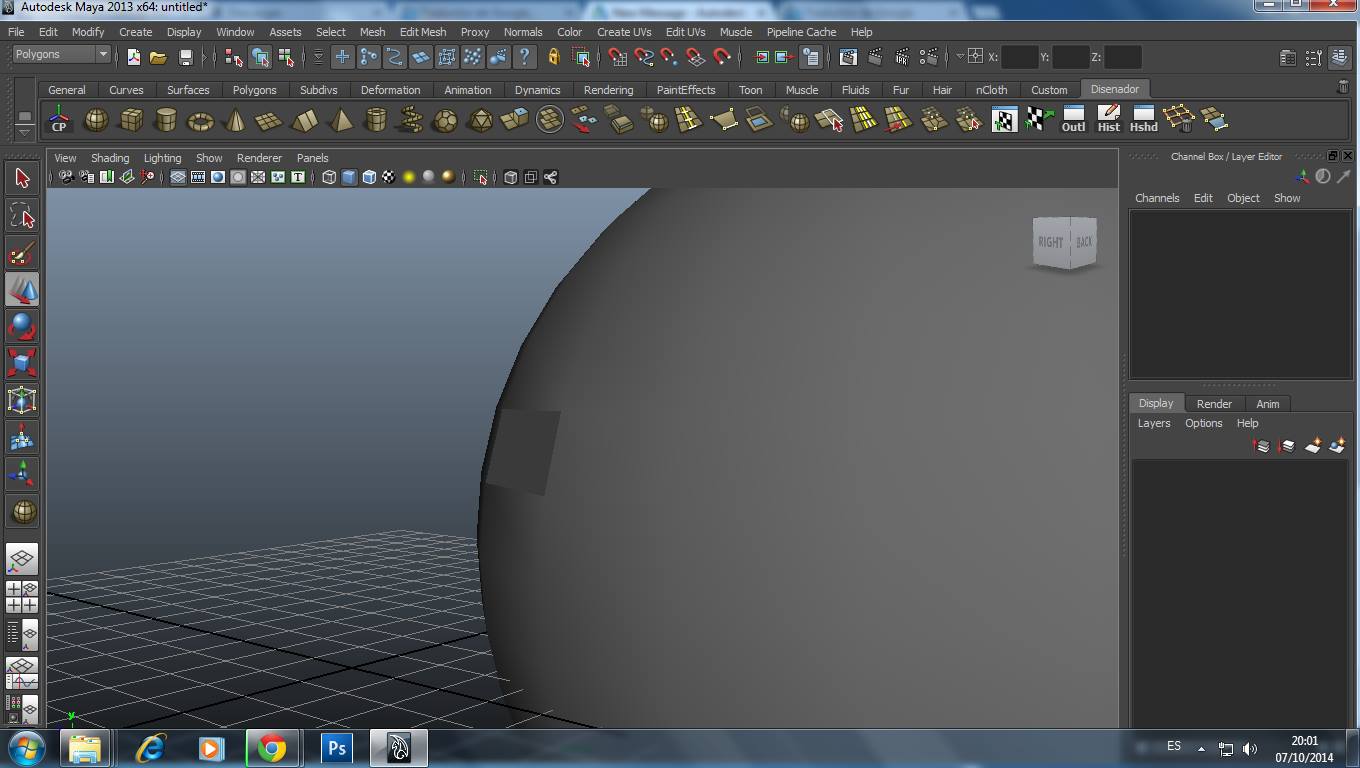This screenshot has width=1360, height=768.
Task: Select the Select tool arrow
Action: [22, 177]
